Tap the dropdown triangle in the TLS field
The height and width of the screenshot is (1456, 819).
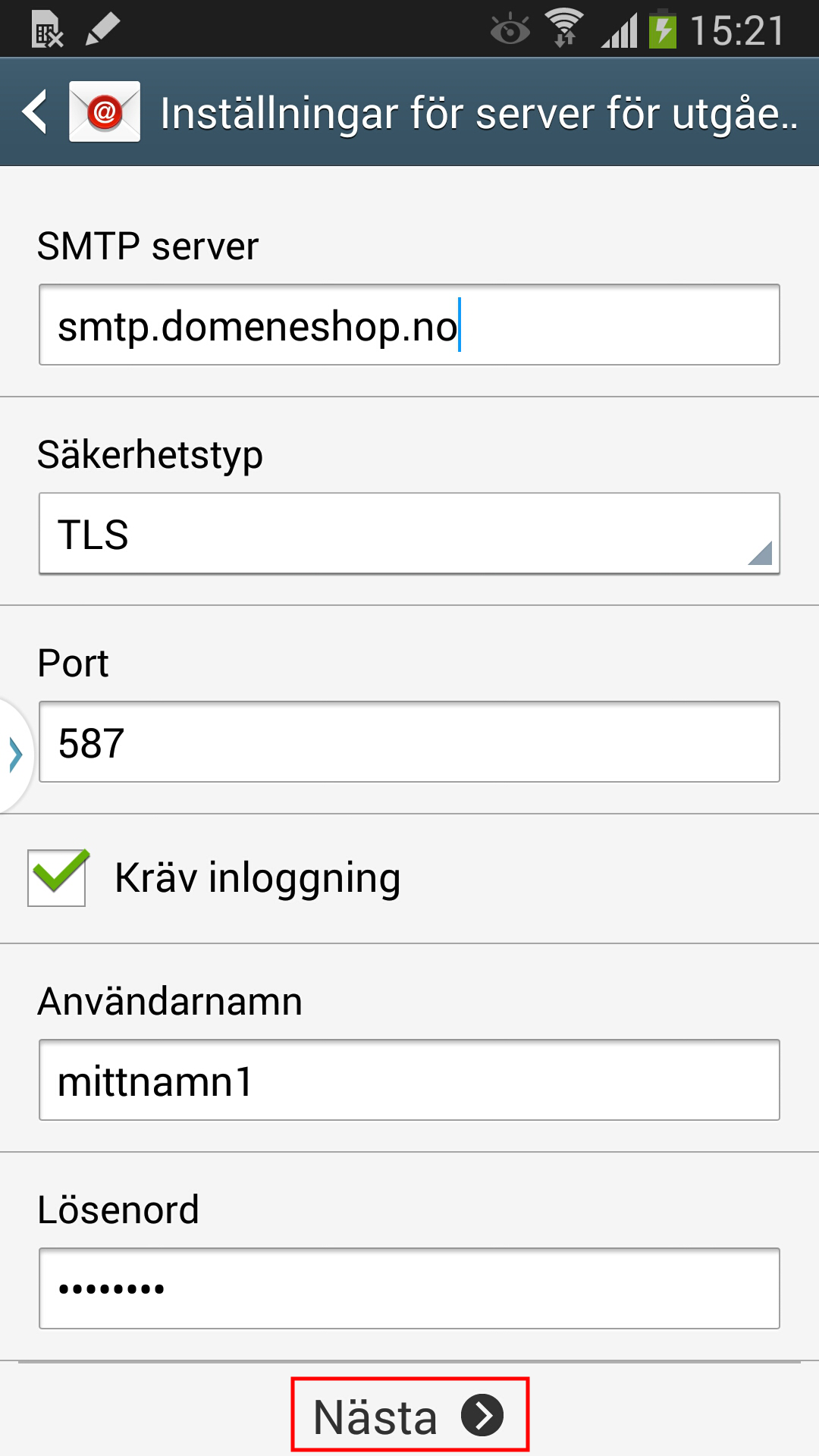[x=760, y=553]
